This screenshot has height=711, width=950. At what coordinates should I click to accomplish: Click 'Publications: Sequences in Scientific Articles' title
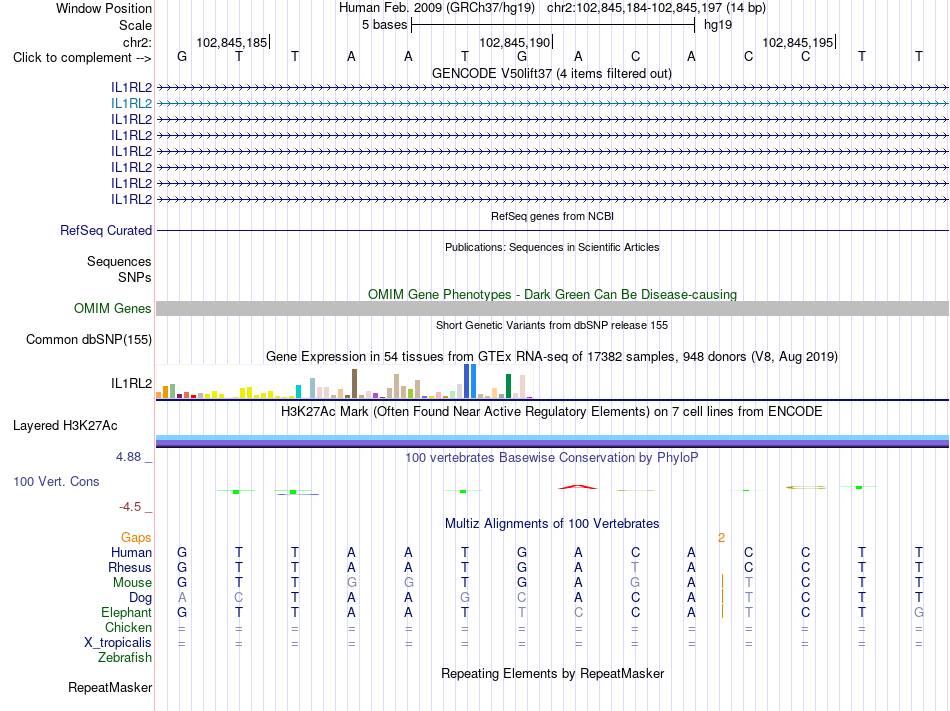[x=552, y=247]
